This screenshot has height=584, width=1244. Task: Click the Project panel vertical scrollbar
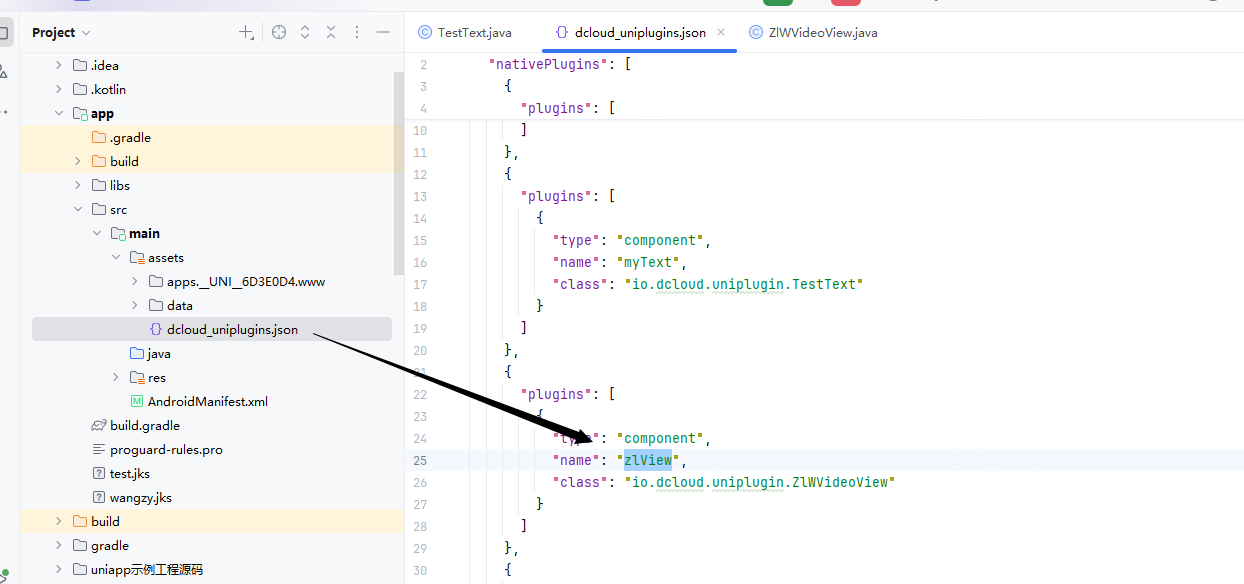399,170
